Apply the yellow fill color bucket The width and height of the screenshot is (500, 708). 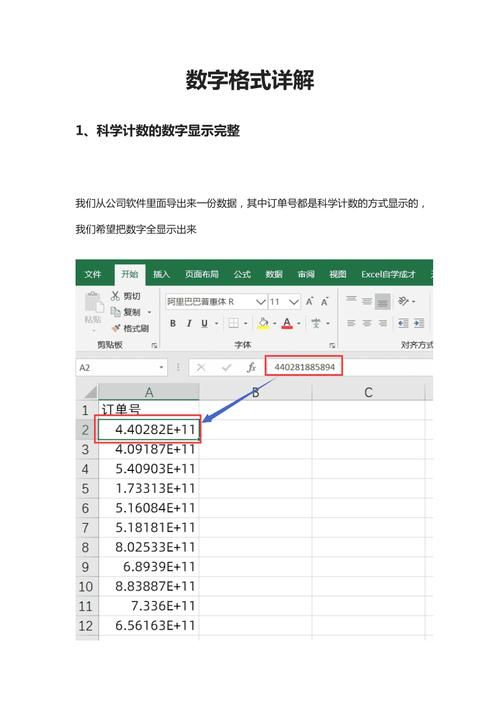point(263,323)
